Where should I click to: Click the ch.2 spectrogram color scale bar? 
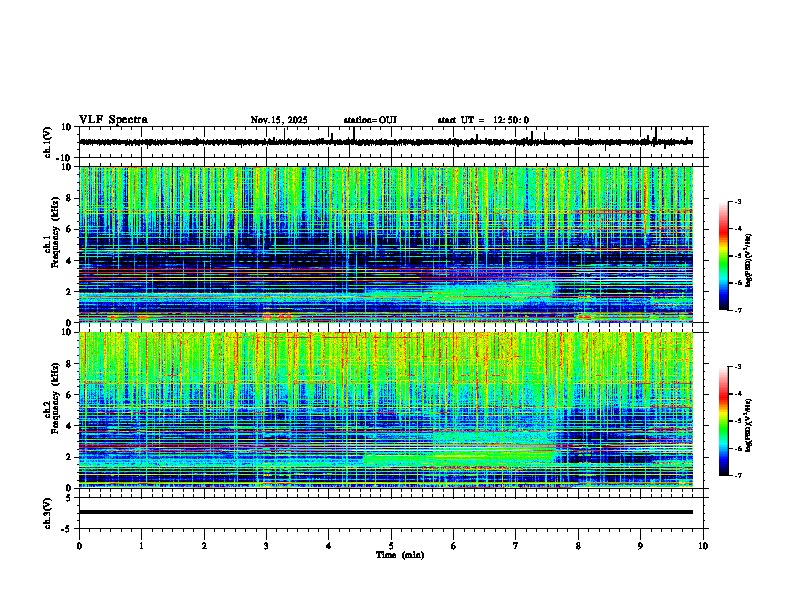(x=724, y=421)
